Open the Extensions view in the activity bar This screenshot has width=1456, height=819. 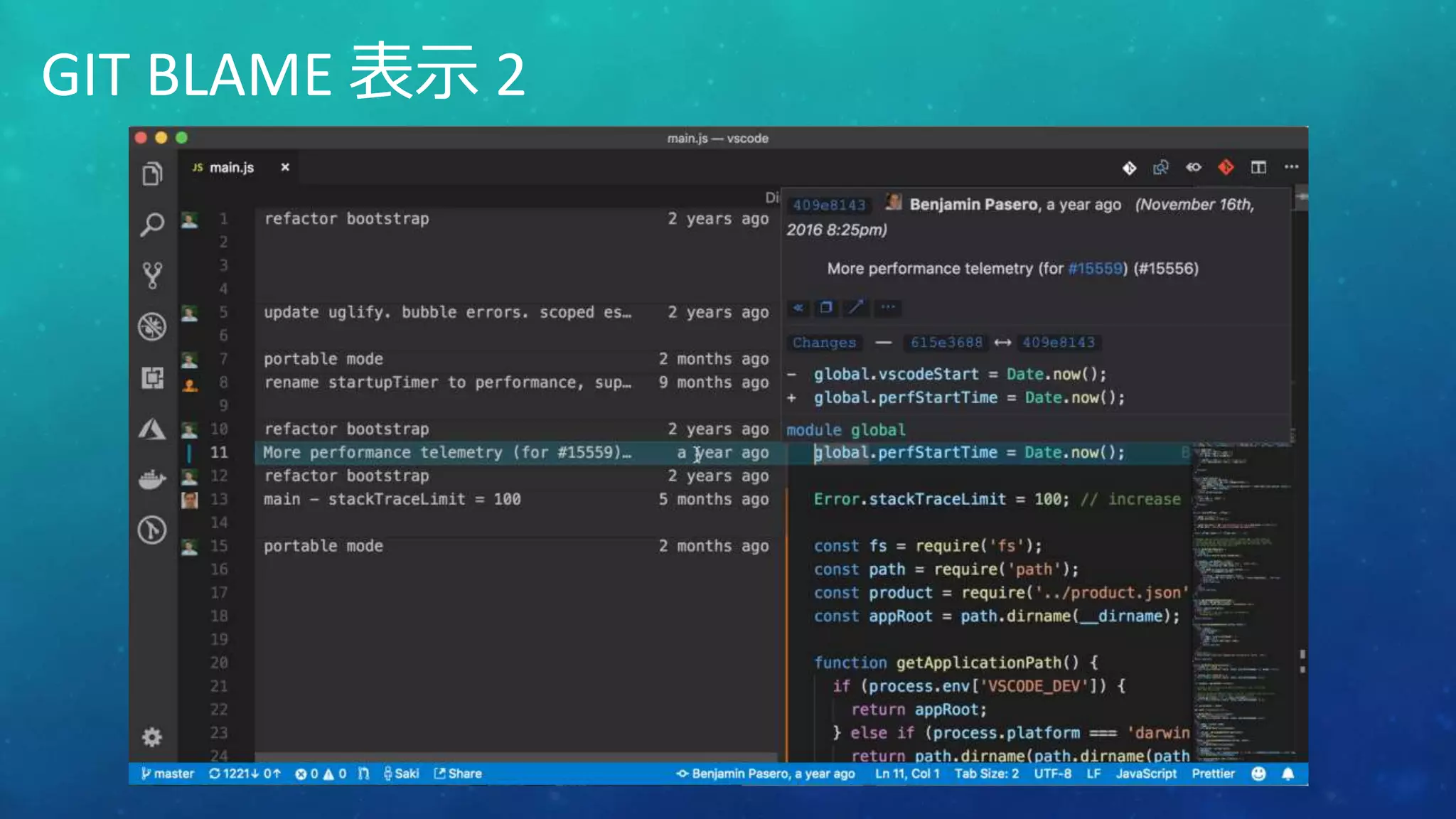(x=152, y=378)
